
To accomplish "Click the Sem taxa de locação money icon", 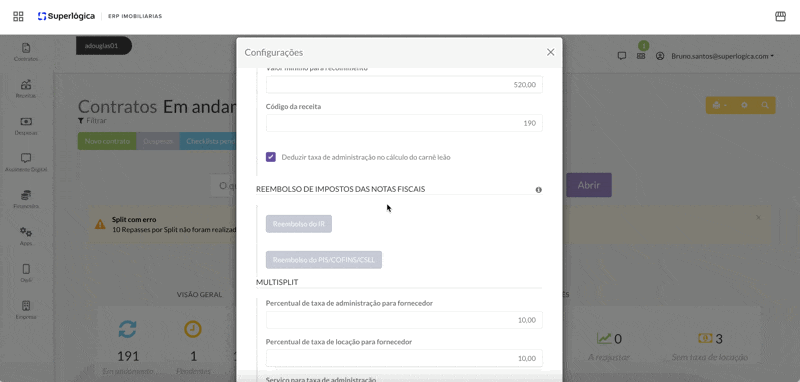I will (705, 338).
